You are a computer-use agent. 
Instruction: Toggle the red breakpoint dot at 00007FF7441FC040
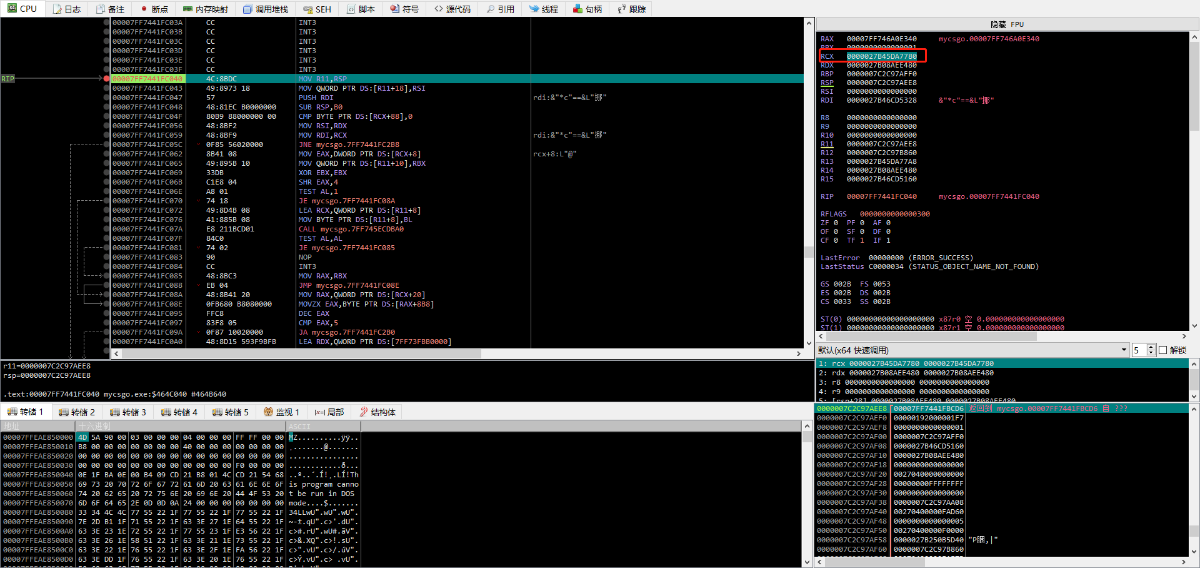pyautogui.click(x=107, y=77)
